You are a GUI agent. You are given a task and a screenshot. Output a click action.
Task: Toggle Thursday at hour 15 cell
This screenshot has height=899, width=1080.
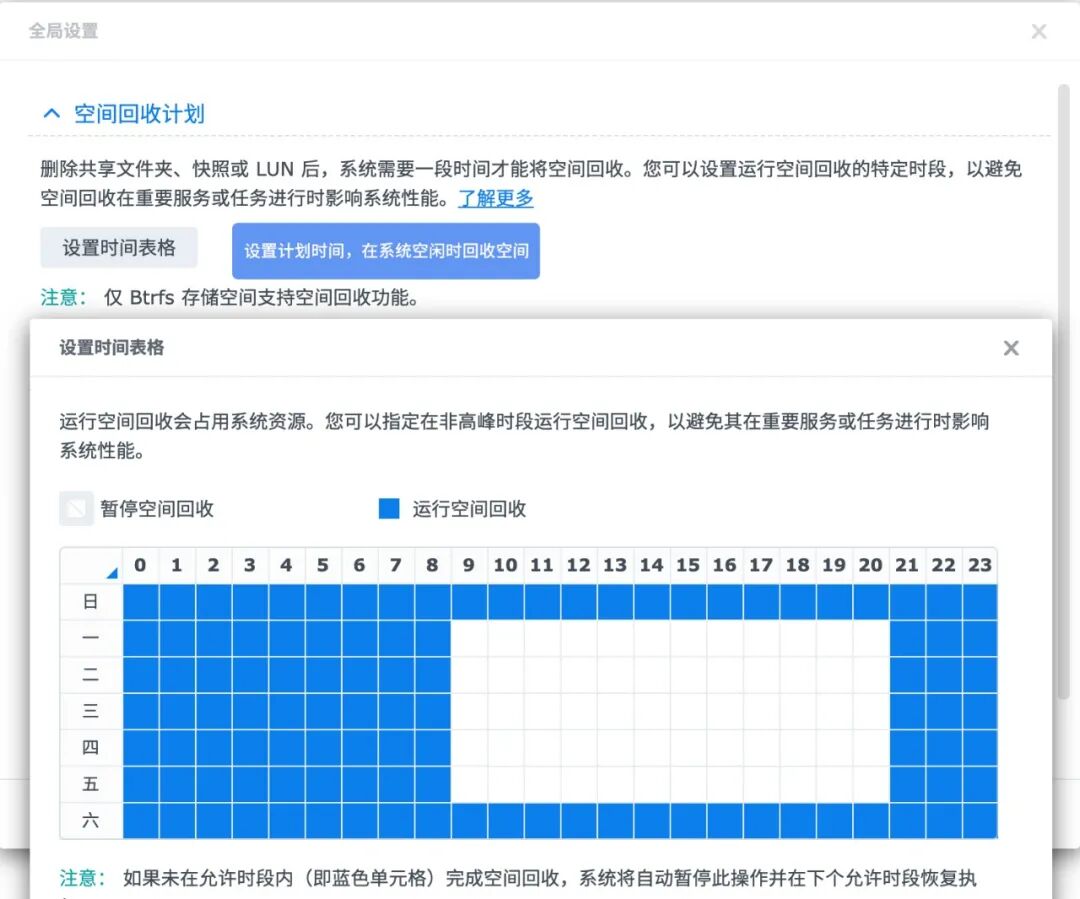(x=688, y=748)
